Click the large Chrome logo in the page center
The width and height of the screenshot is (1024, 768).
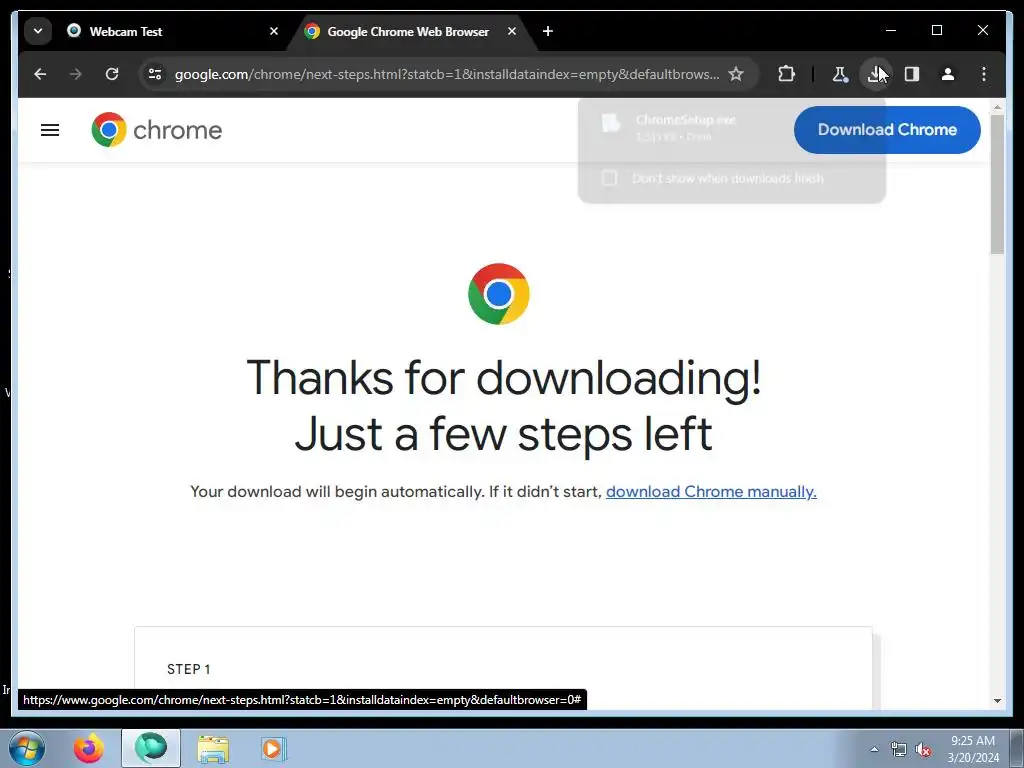pos(498,294)
